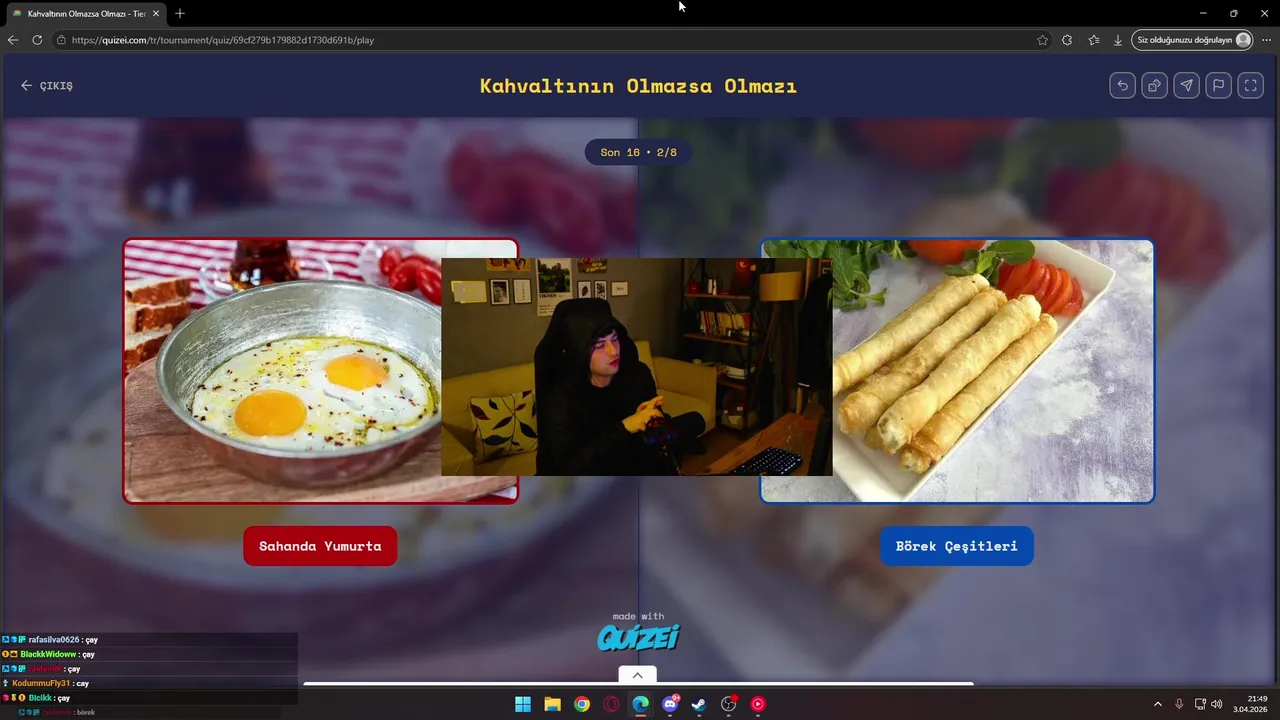The width and height of the screenshot is (1280, 720).
Task: Open OBS Studio taskbar icon
Action: [729, 704]
